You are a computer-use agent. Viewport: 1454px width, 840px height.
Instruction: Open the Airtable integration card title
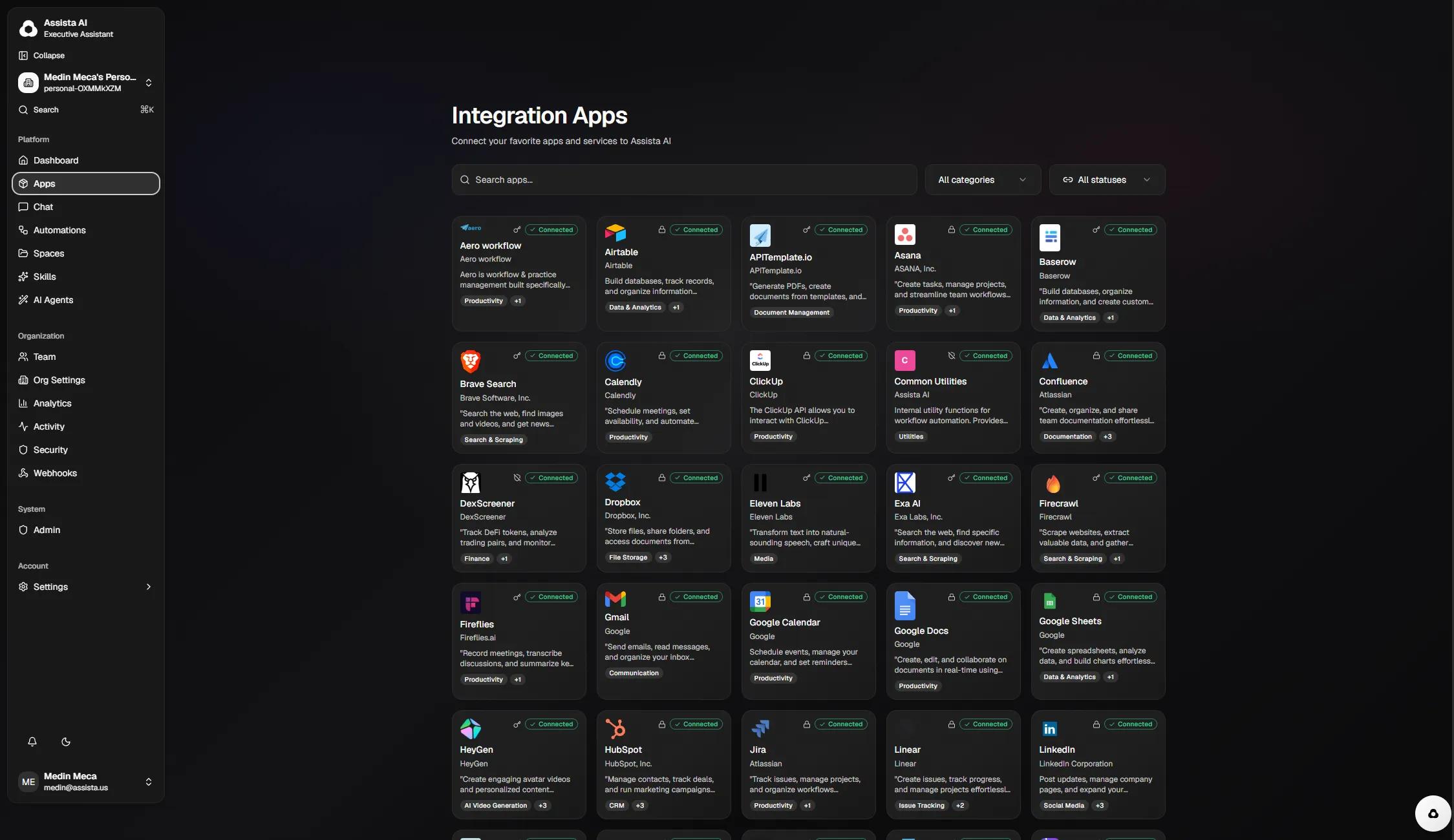point(621,252)
